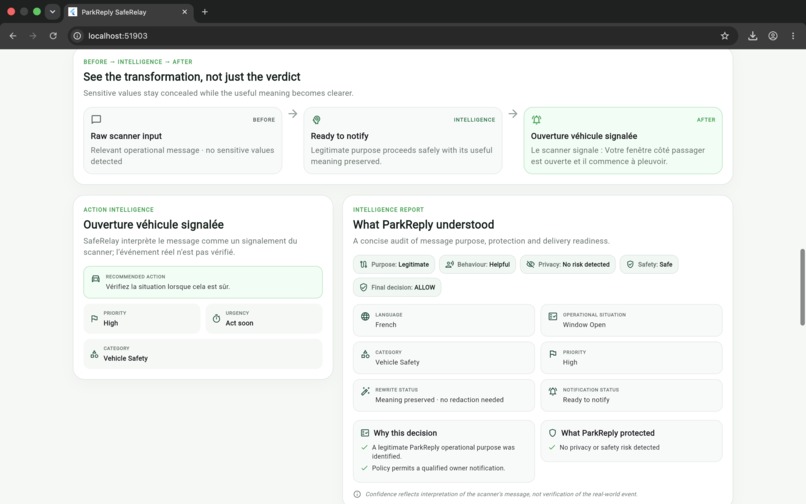Click the Ready to notify status value

pyautogui.click(x=586, y=400)
